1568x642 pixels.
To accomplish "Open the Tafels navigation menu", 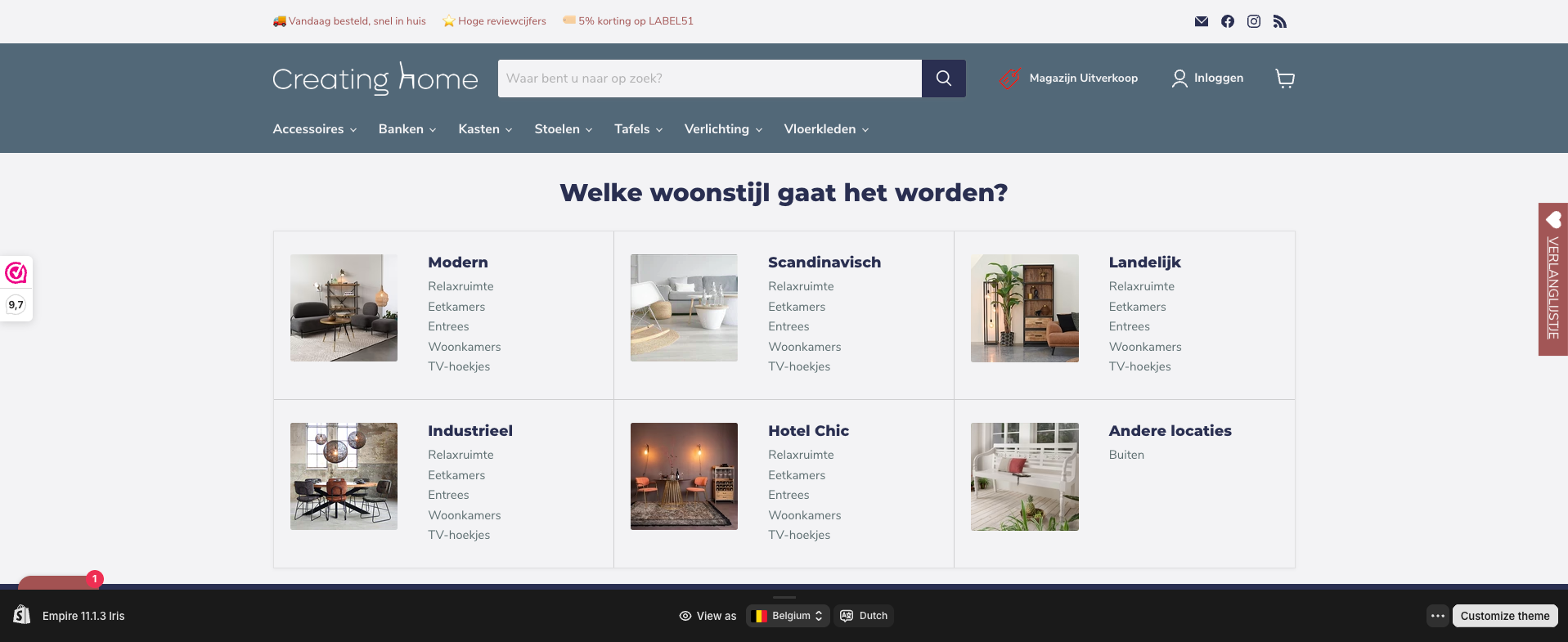I will point(638,129).
